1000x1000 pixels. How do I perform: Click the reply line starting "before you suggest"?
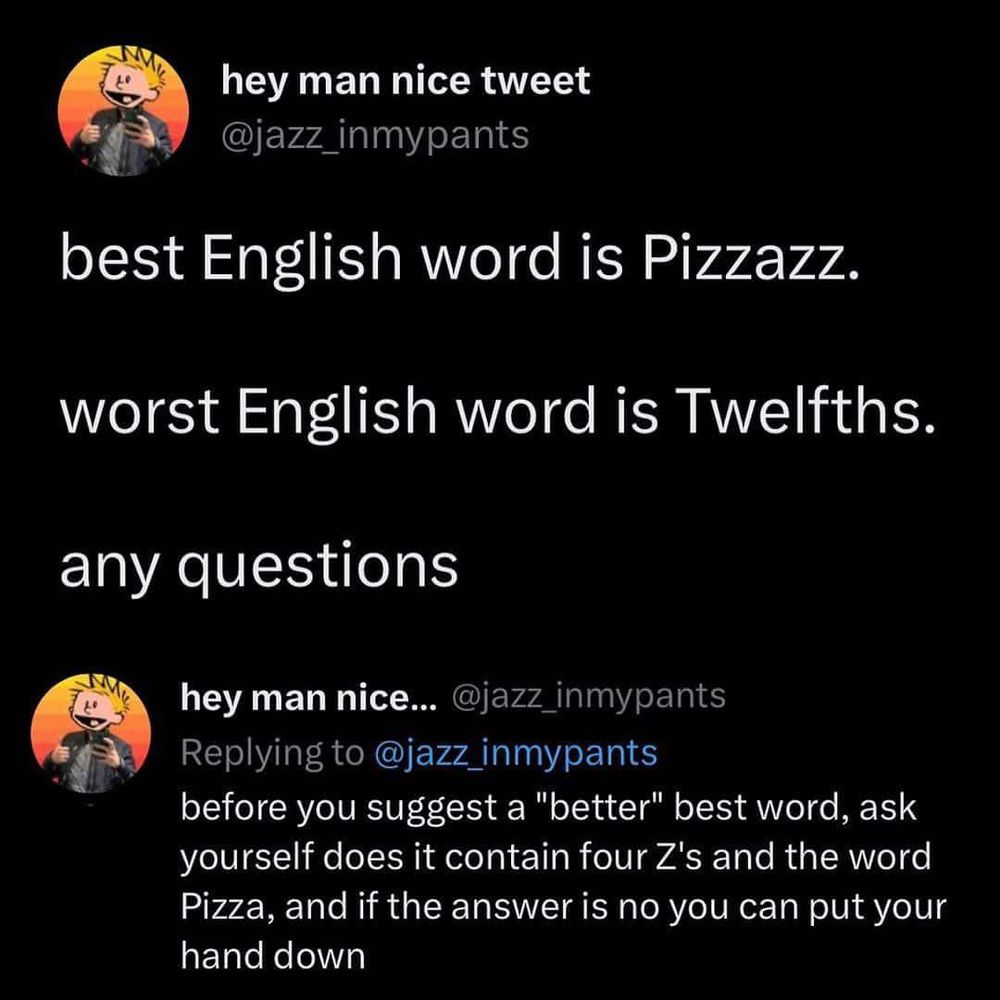pyautogui.click(x=548, y=808)
